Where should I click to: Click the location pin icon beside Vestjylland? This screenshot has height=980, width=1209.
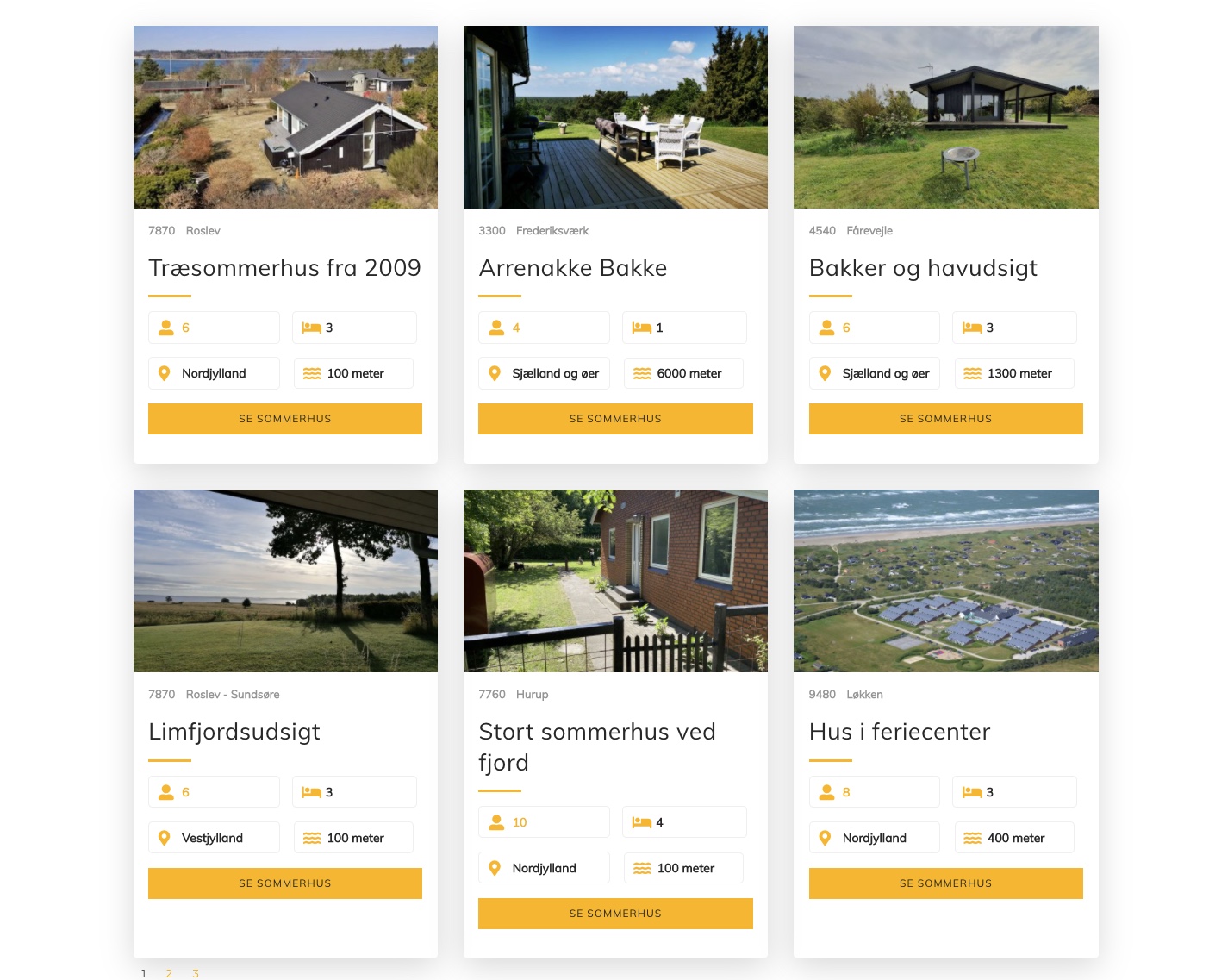[165, 838]
